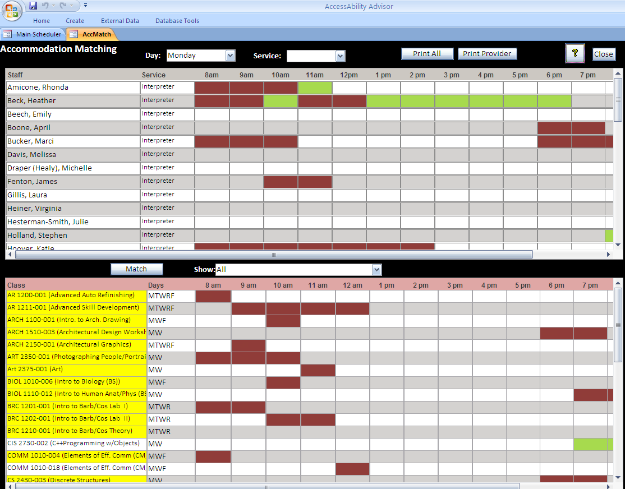This screenshot has width=625, height=489.
Task: Click the Close button on the form
Action: (x=603, y=54)
